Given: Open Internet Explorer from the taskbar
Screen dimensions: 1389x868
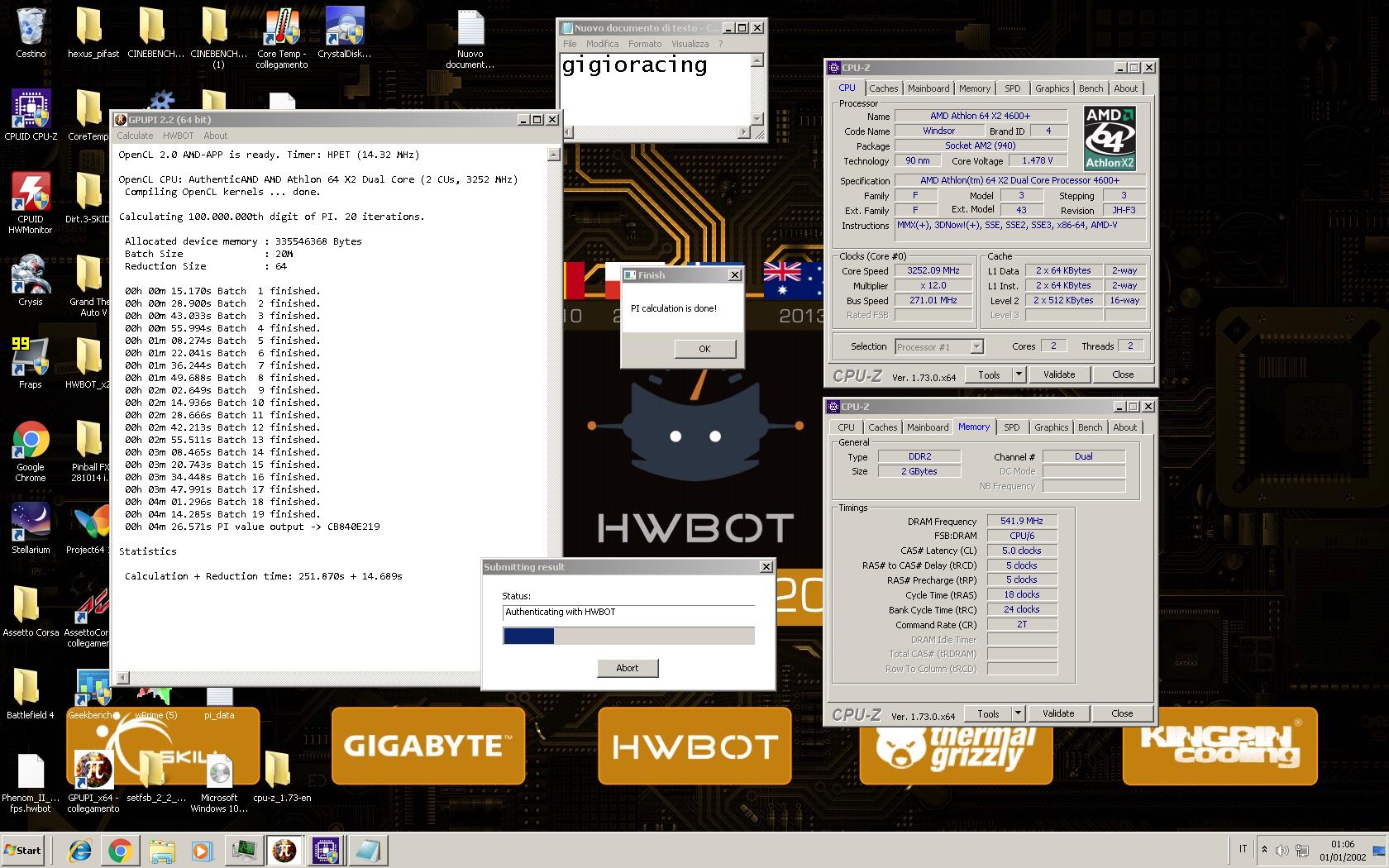Looking at the screenshot, I should coord(79,850).
